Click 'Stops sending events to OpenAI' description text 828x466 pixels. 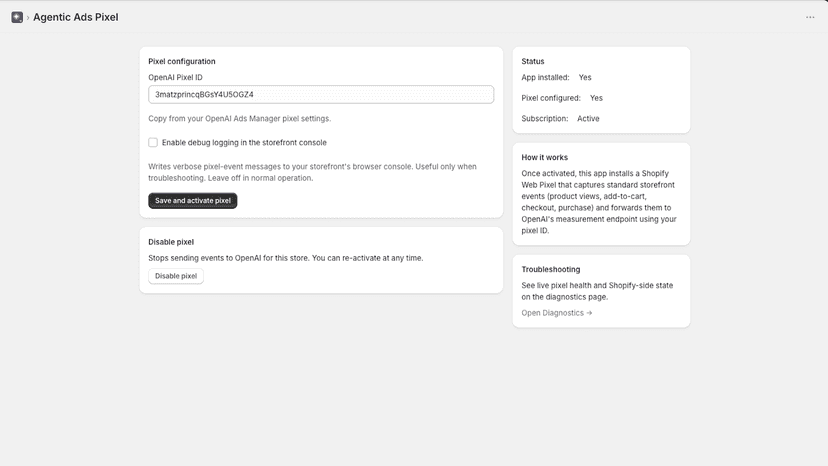coord(286,258)
